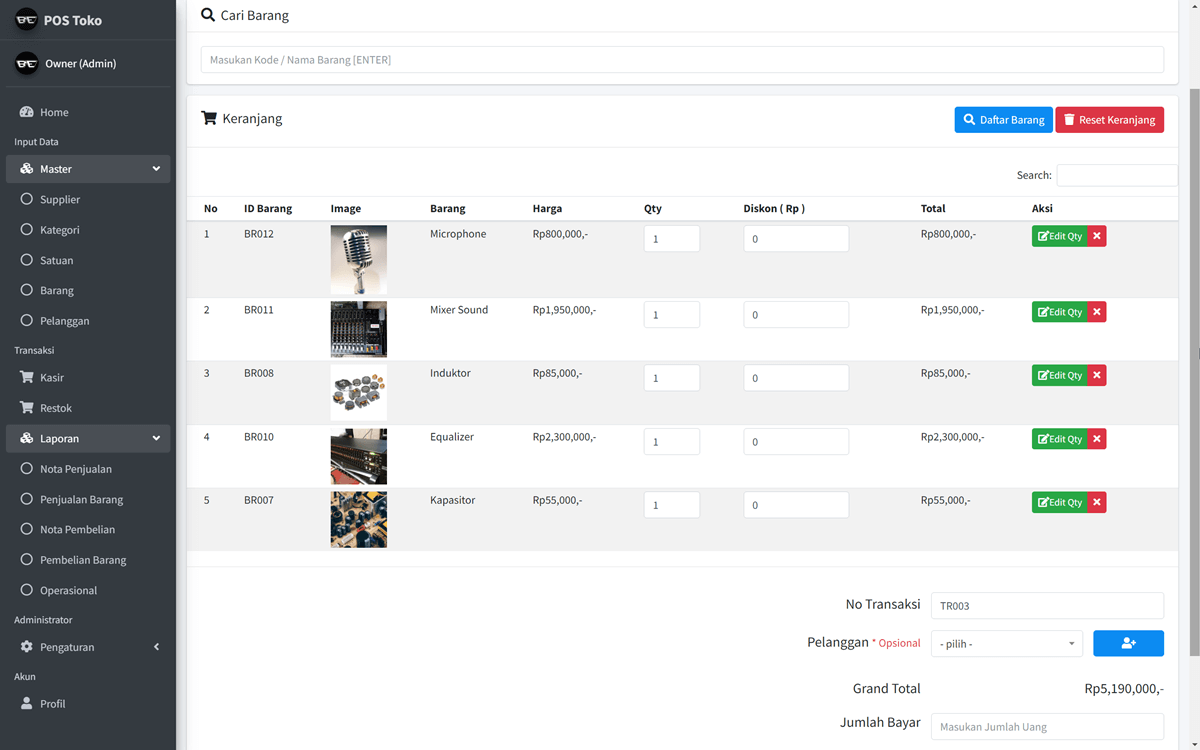Click the Profil account icon
Image resolution: width=1200 pixels, height=750 pixels.
[27, 703]
